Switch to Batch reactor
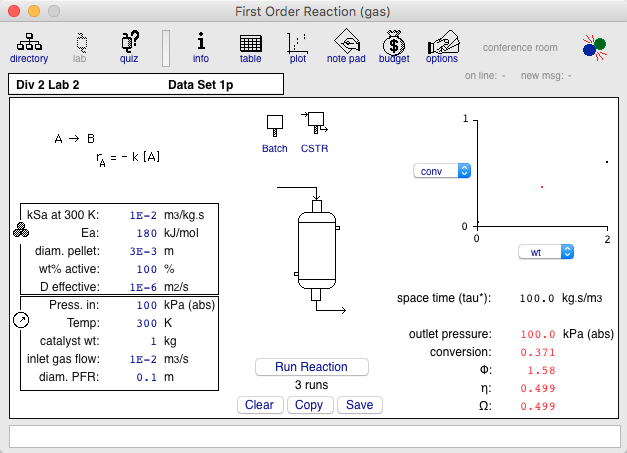 coord(275,134)
